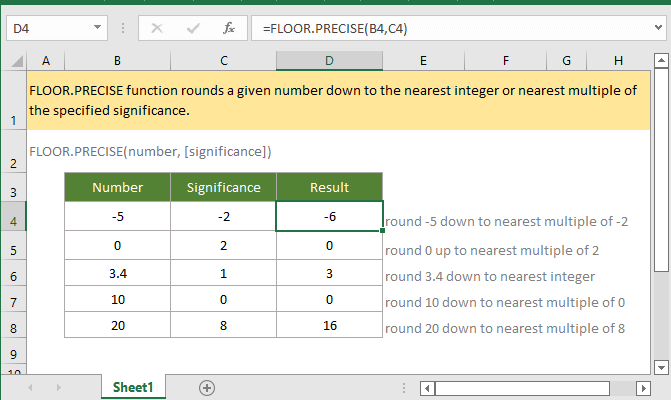Select the Result cell showing 16

pos(329,327)
